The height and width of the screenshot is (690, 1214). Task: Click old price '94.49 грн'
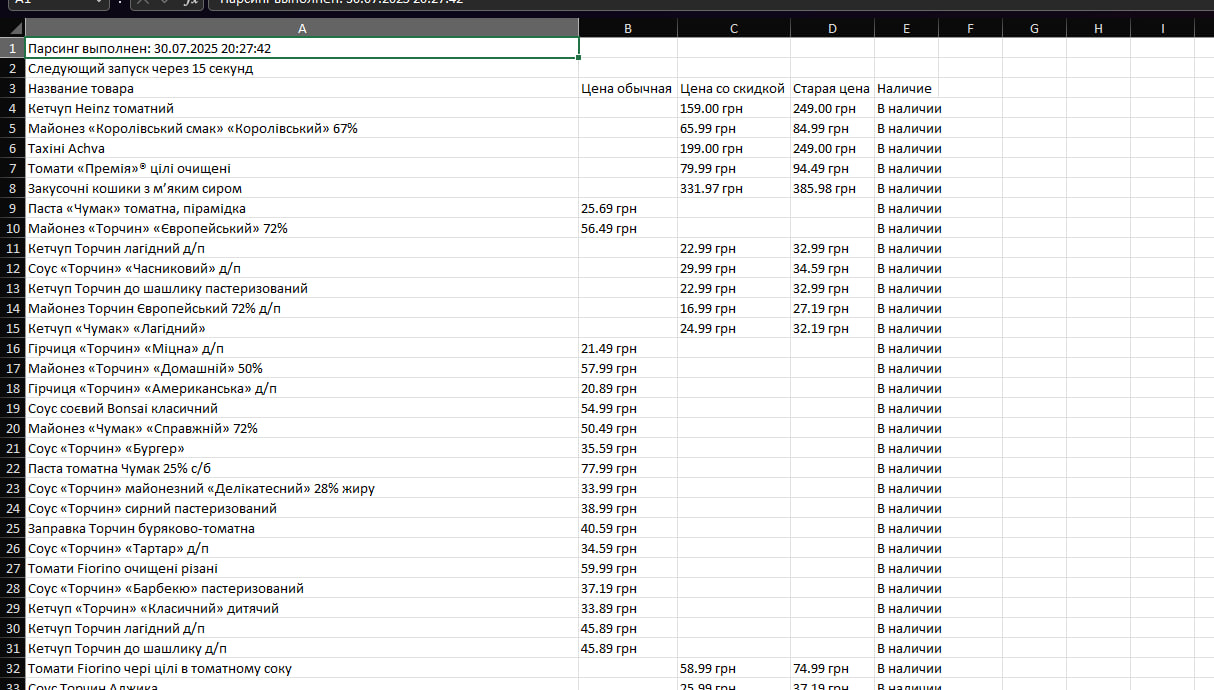pyautogui.click(x=832, y=168)
